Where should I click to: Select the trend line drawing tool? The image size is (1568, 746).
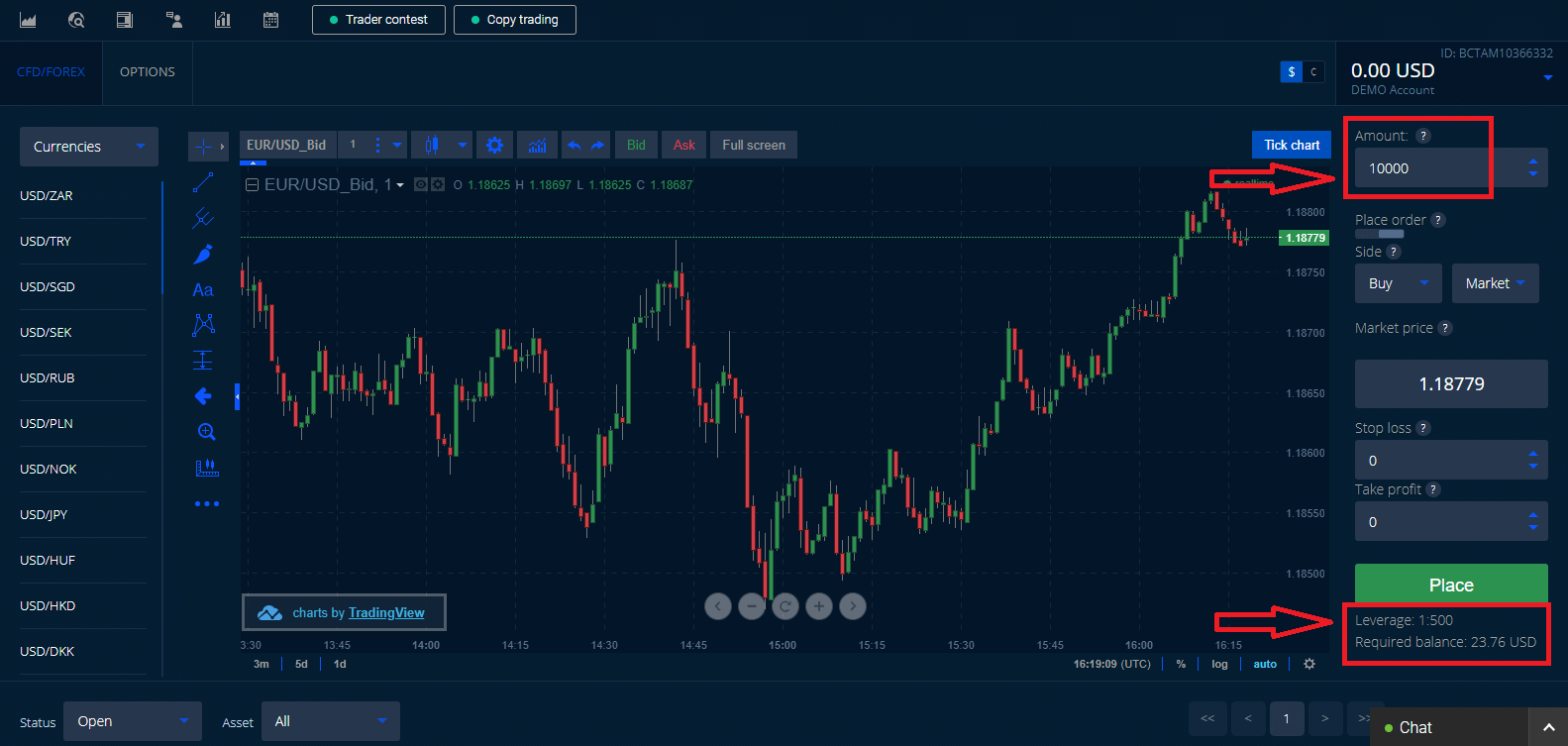(203, 182)
